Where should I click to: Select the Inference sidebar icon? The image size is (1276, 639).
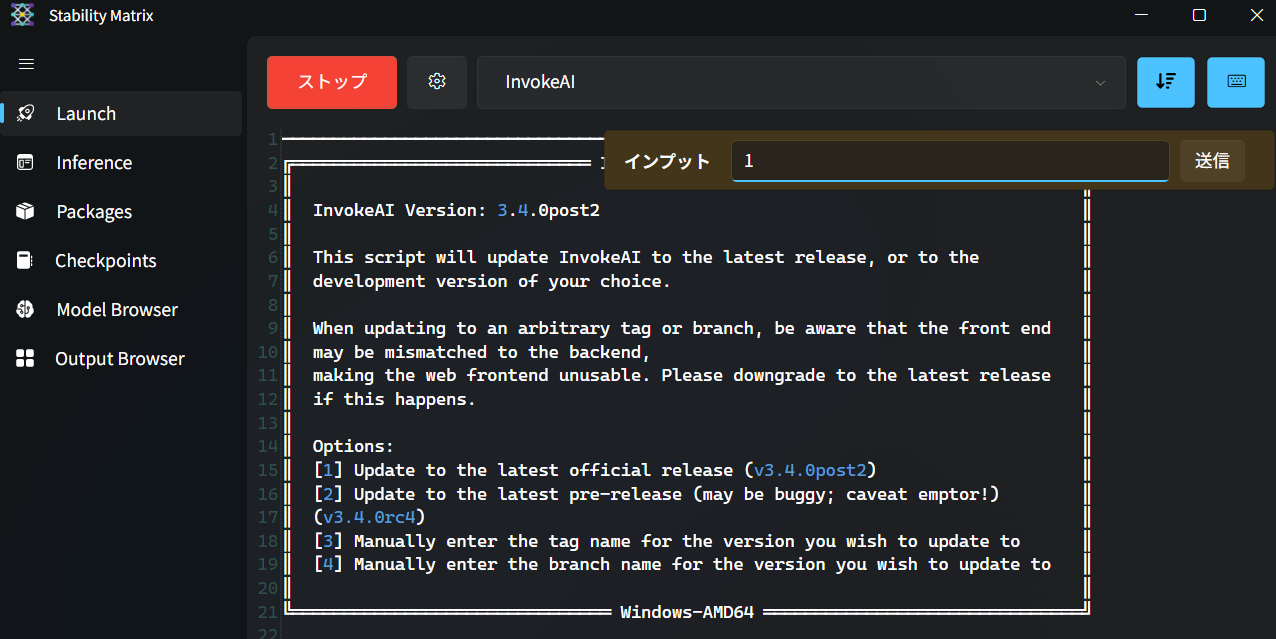click(x=25, y=162)
